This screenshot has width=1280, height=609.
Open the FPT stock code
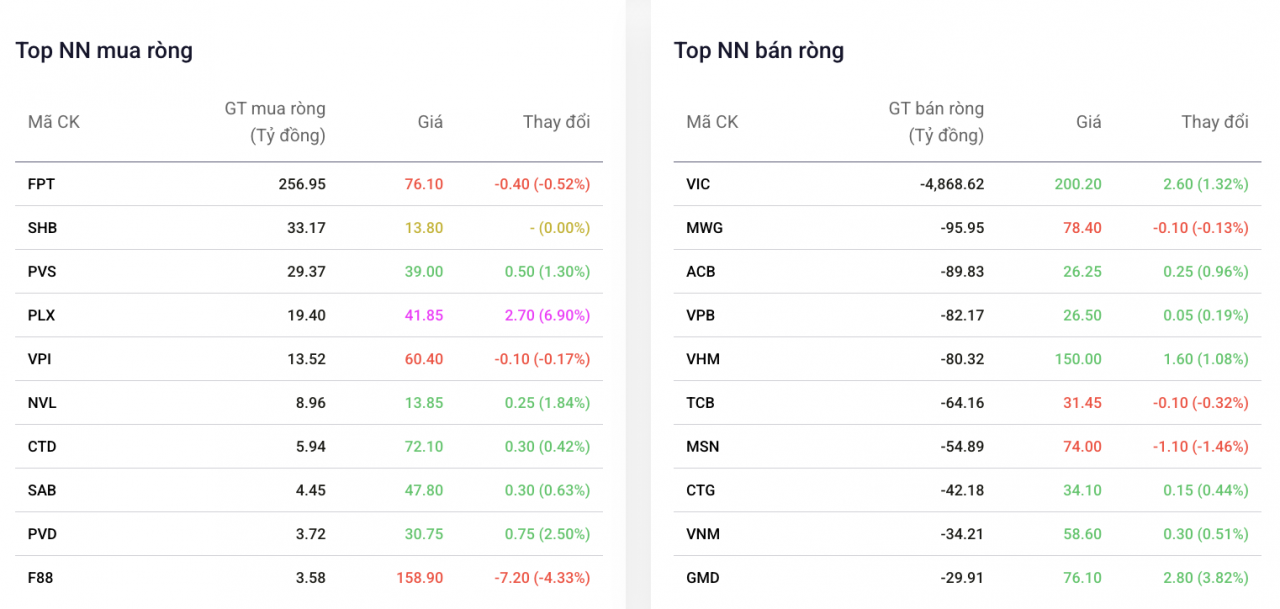41,184
